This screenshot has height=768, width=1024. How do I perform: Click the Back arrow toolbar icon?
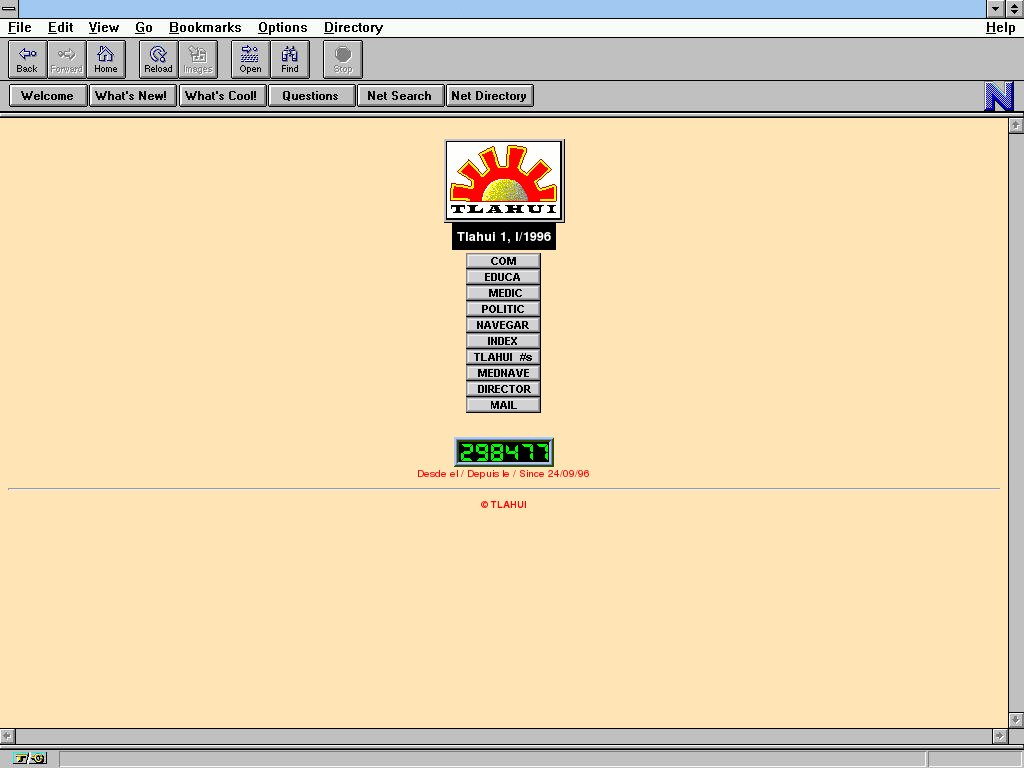click(27, 59)
